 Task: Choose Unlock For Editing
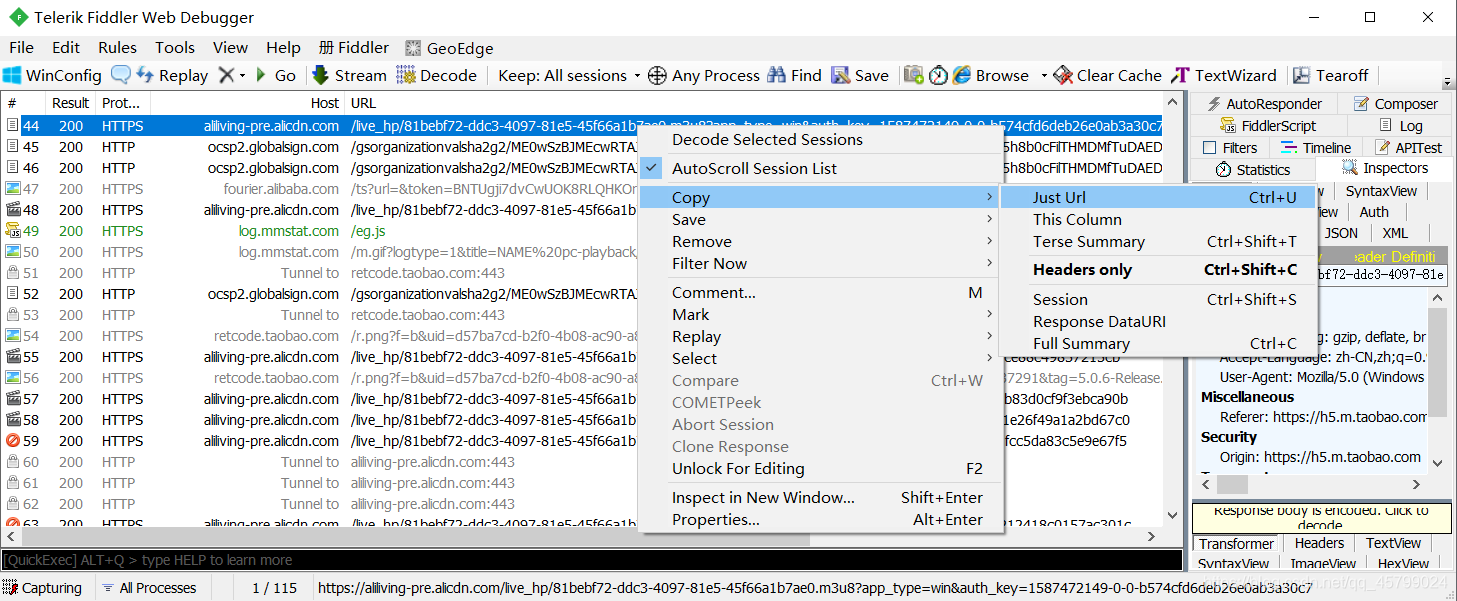[x=820, y=469]
